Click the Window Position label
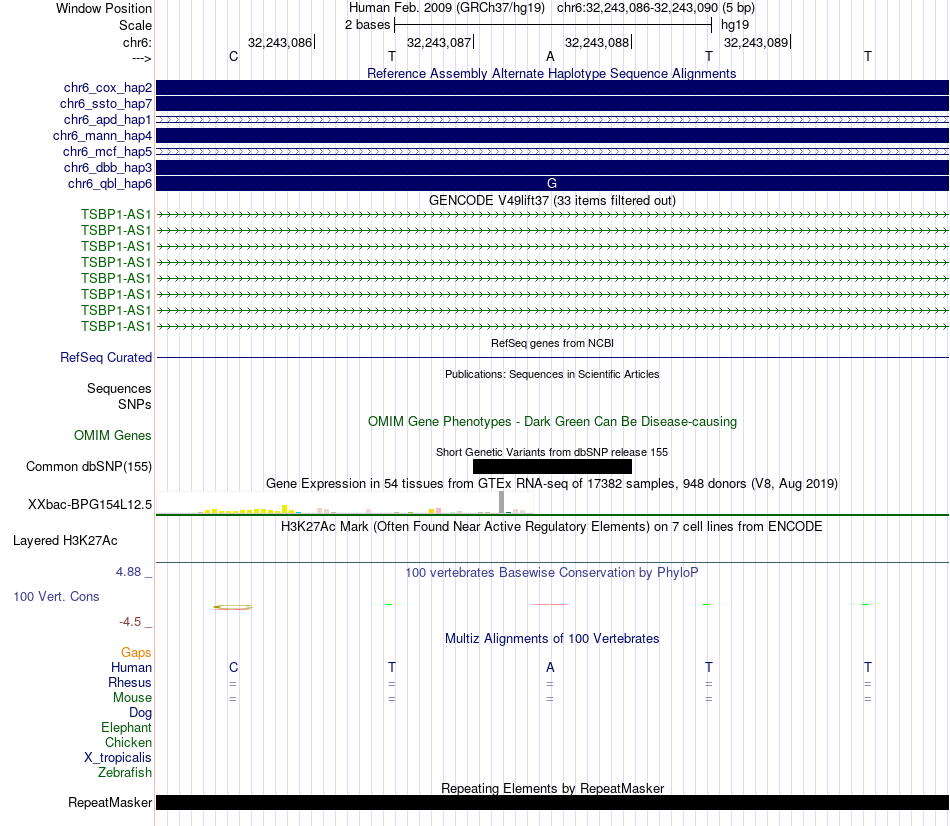 pos(104,8)
